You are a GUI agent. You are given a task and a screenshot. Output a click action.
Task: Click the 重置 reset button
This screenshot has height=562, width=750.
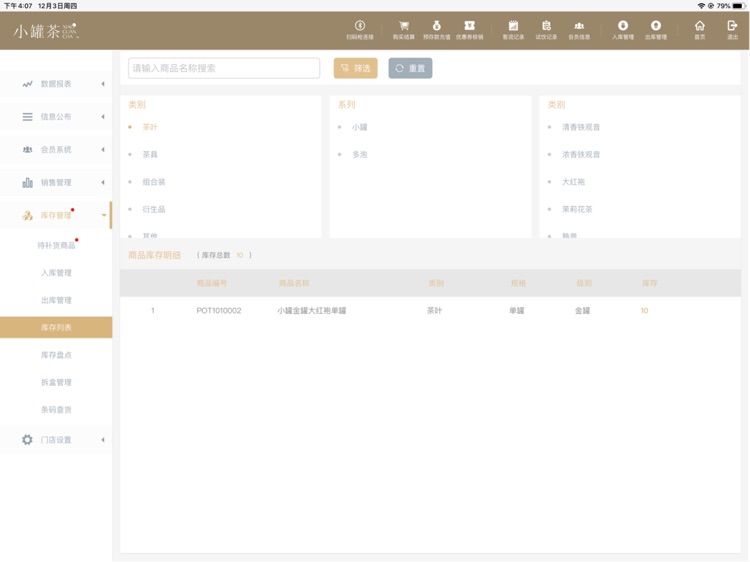pyautogui.click(x=410, y=68)
